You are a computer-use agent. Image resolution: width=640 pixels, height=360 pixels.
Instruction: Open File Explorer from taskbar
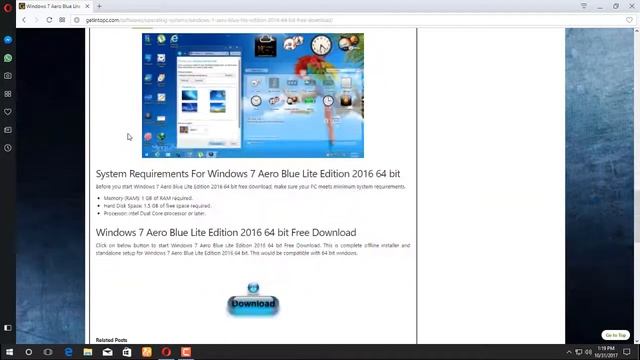(x=88, y=352)
